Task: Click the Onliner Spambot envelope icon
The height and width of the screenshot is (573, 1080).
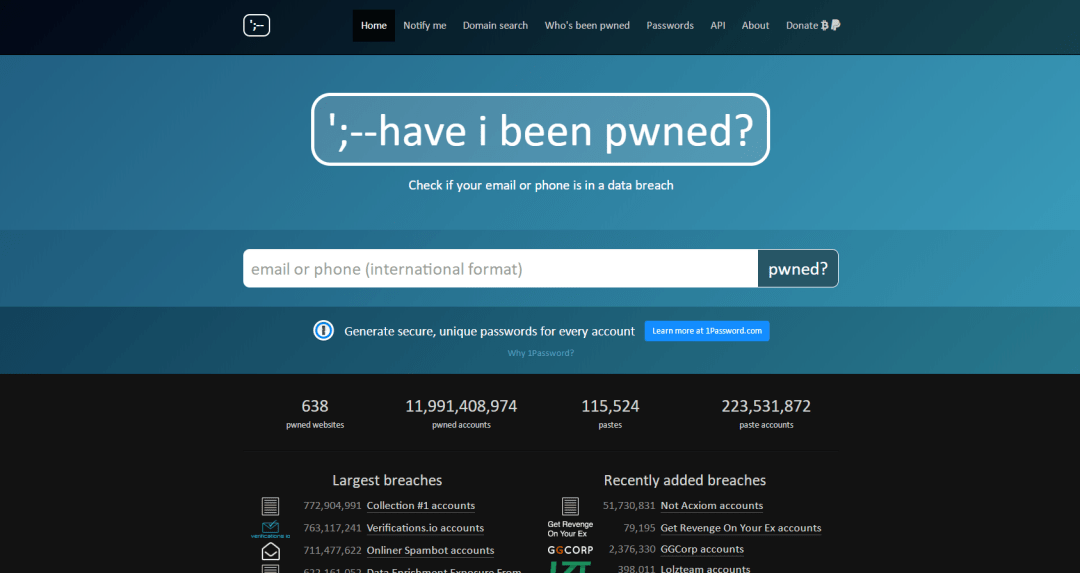Action: (271, 551)
